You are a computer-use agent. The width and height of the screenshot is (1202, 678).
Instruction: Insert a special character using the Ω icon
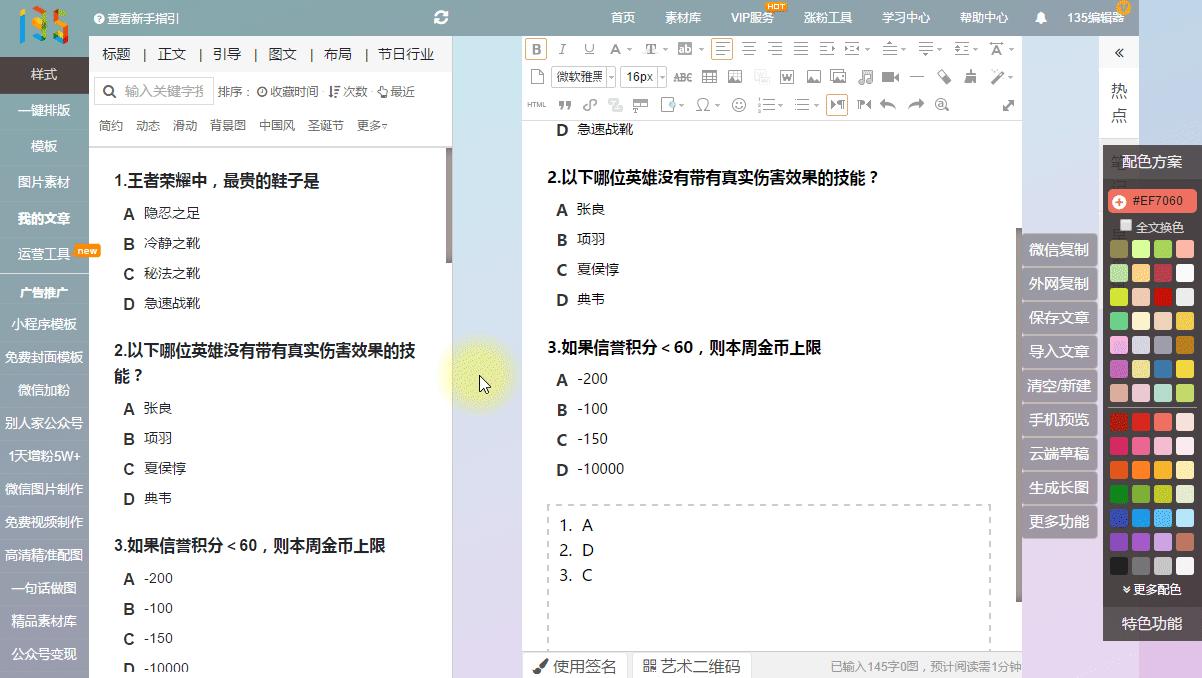tap(703, 103)
